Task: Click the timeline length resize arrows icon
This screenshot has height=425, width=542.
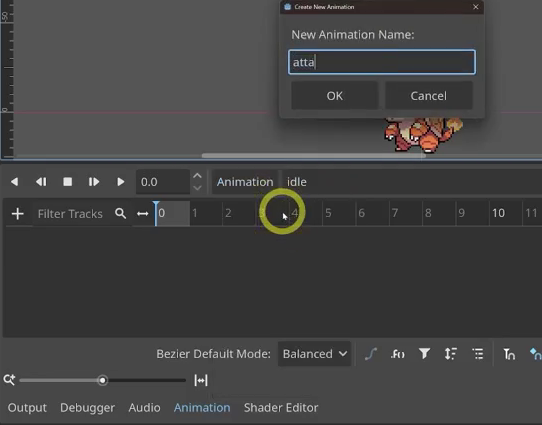Action: coord(142,214)
